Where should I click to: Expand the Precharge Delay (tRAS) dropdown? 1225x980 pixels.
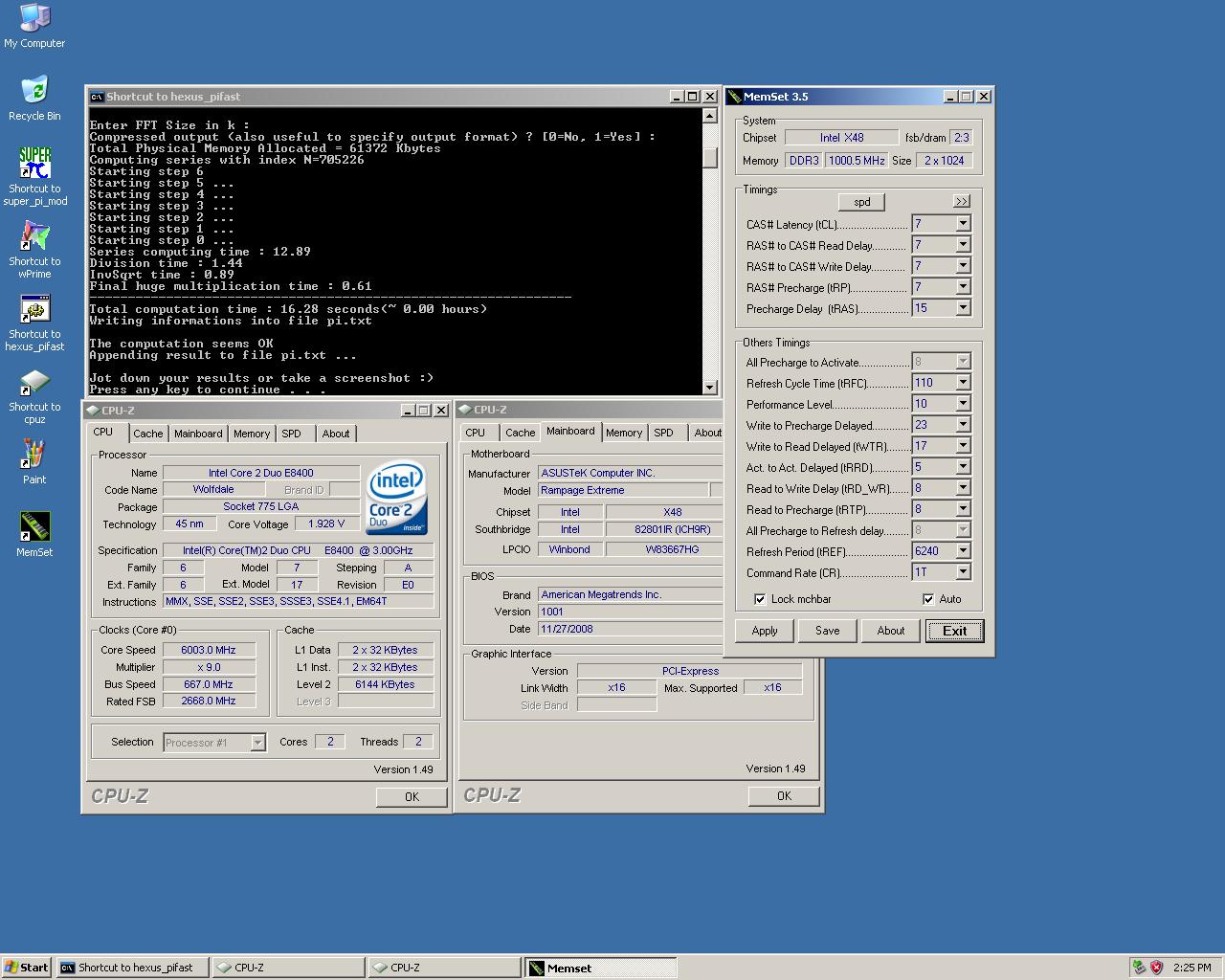(x=963, y=308)
